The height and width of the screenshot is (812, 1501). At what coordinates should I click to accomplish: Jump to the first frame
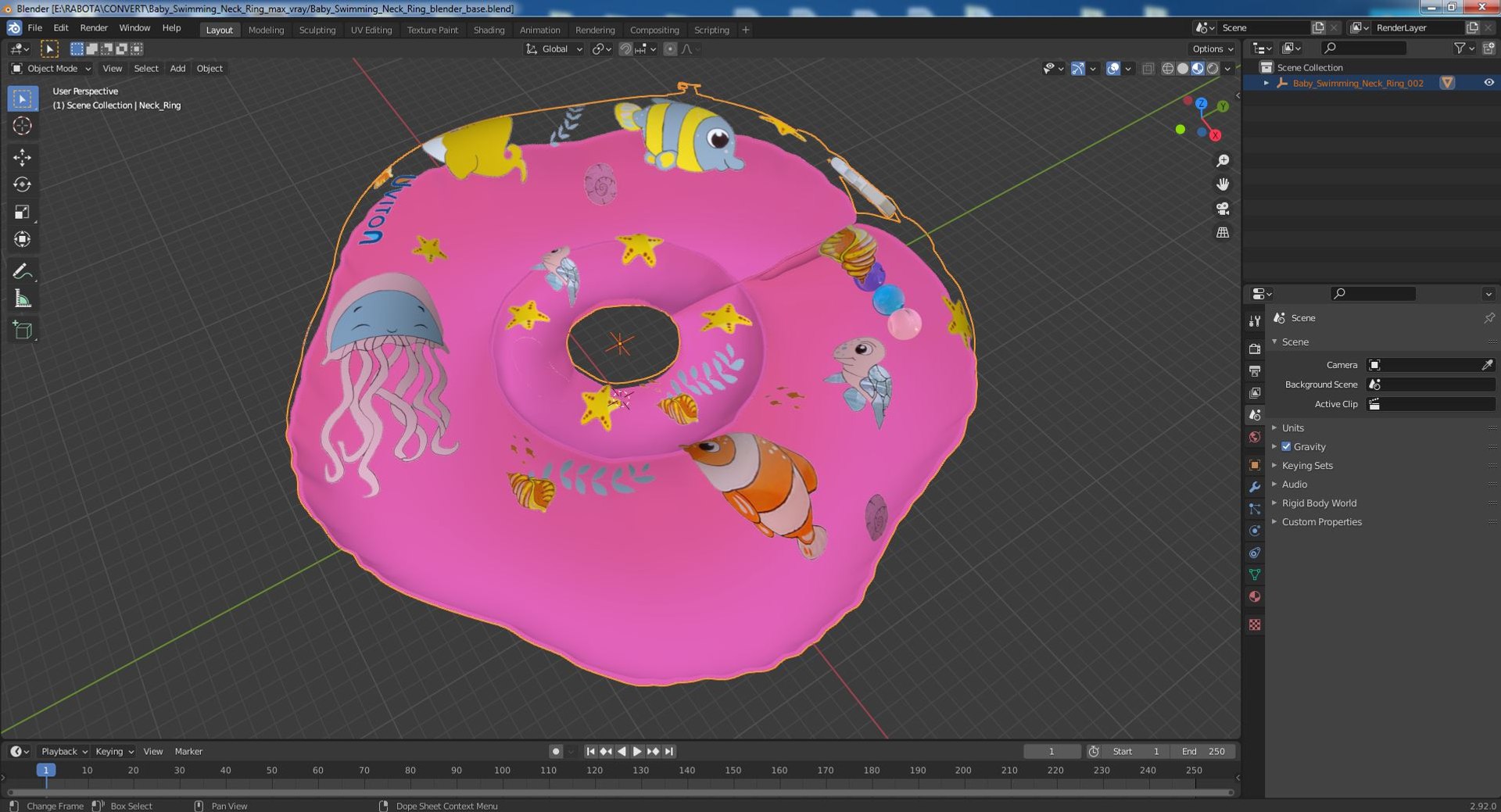coord(590,751)
